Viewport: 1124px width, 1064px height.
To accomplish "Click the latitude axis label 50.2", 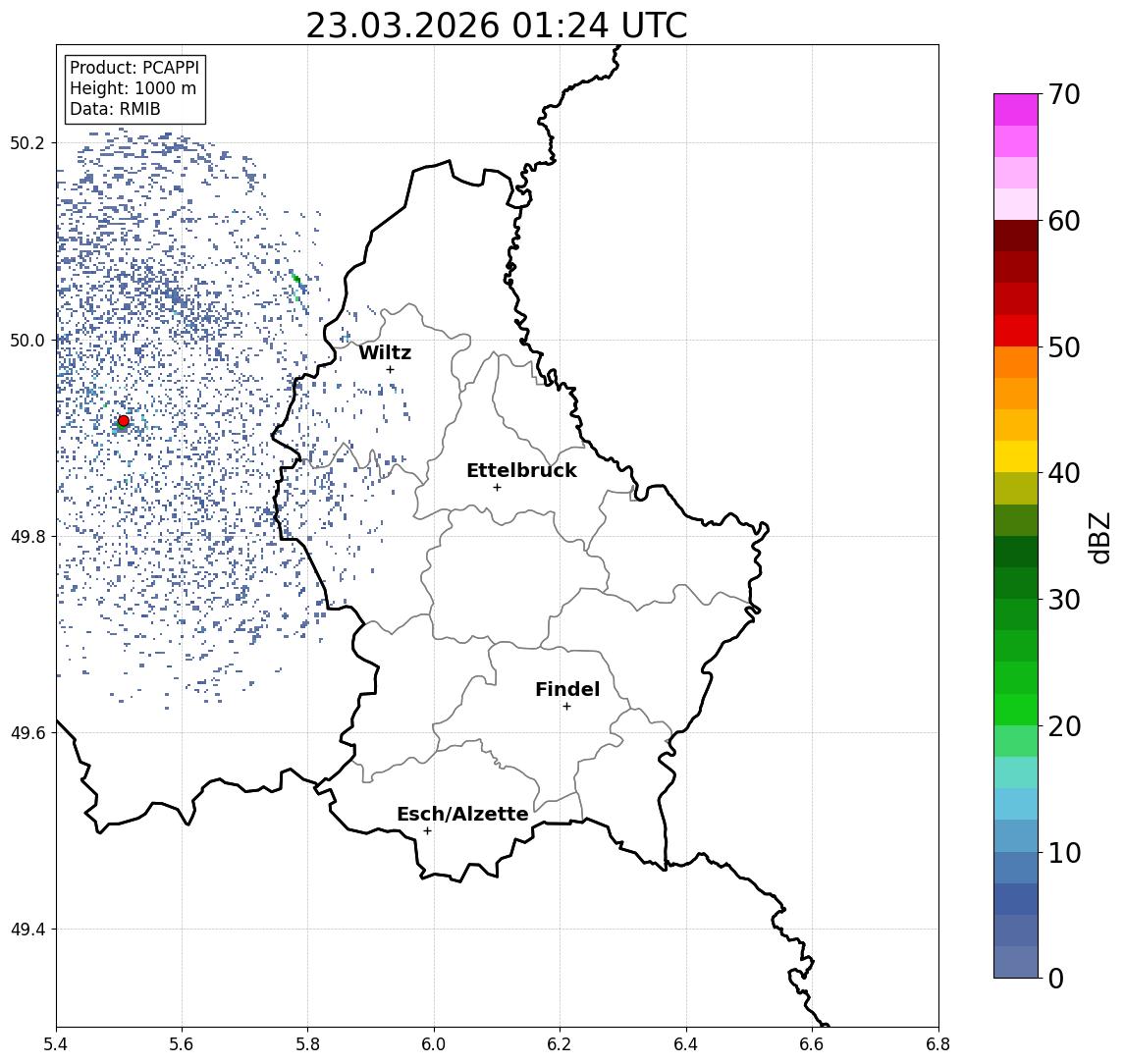I will pyautogui.click(x=27, y=142).
